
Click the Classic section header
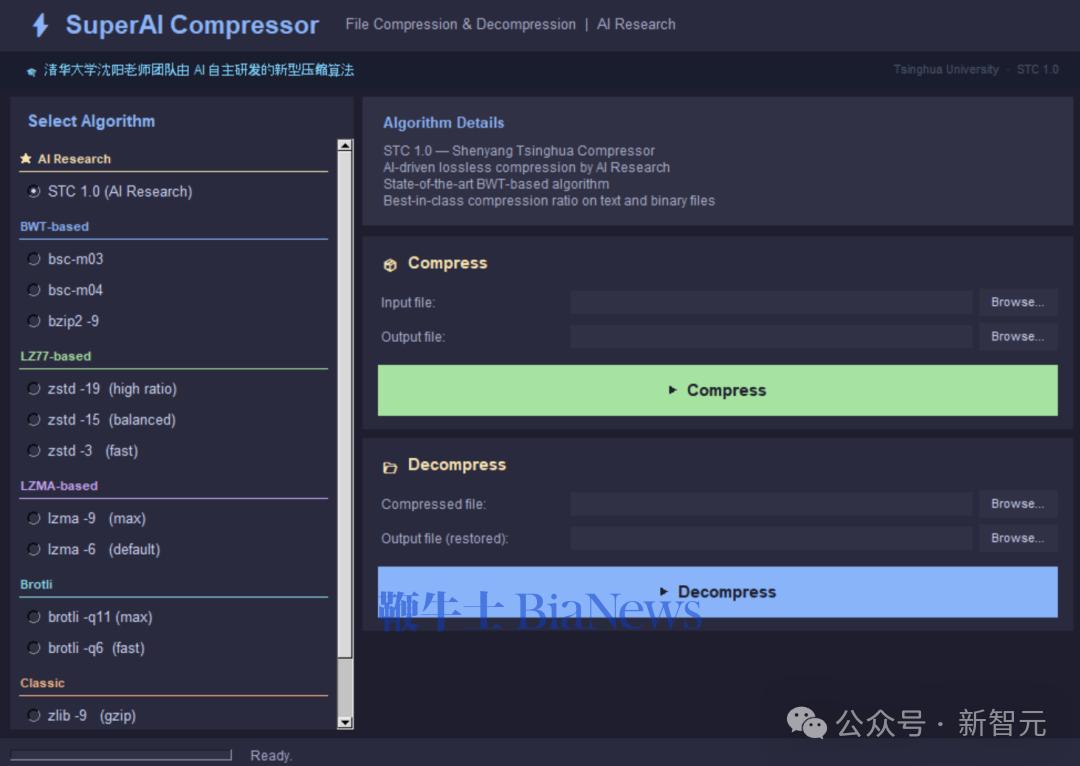pyautogui.click(x=42, y=683)
